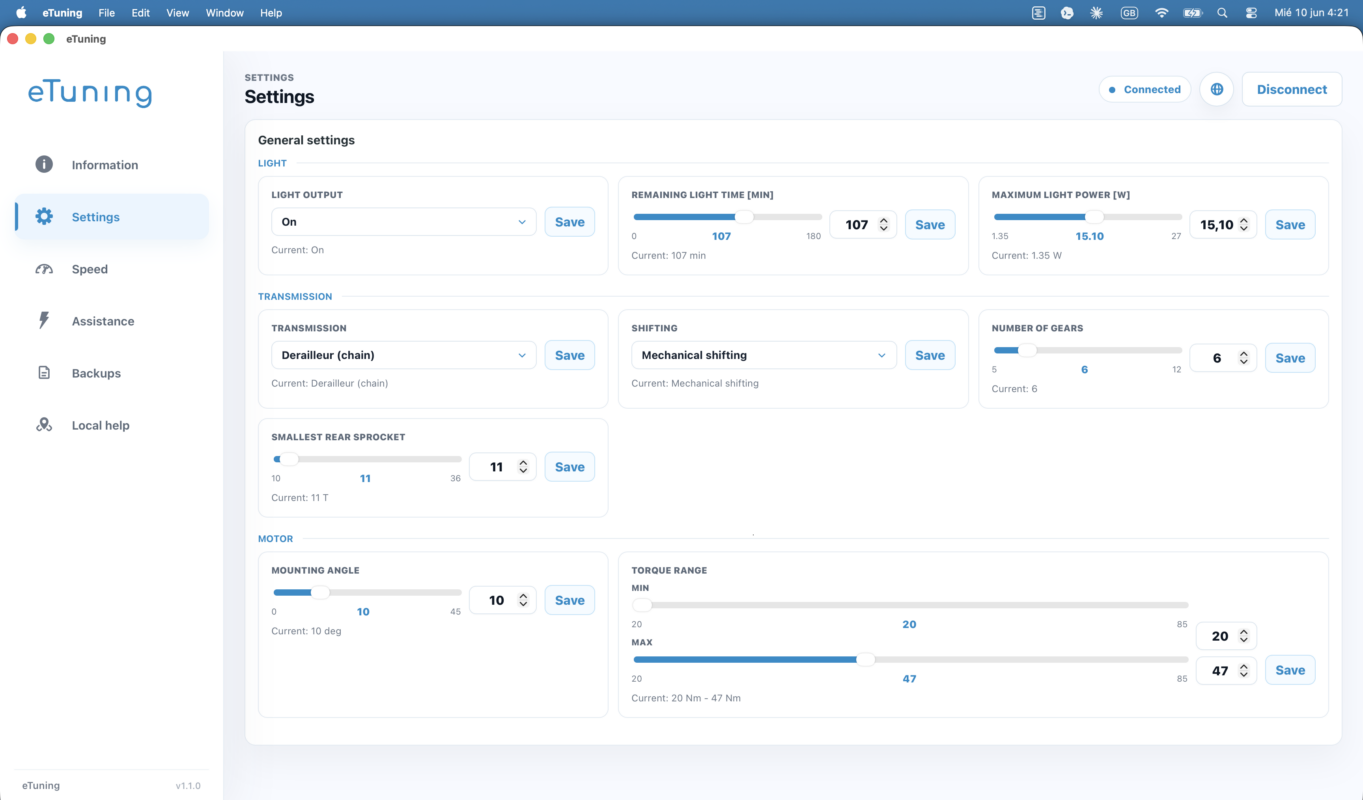The image size is (1363, 800).
Task: Open the Shifting mode dropdown
Action: [764, 355]
